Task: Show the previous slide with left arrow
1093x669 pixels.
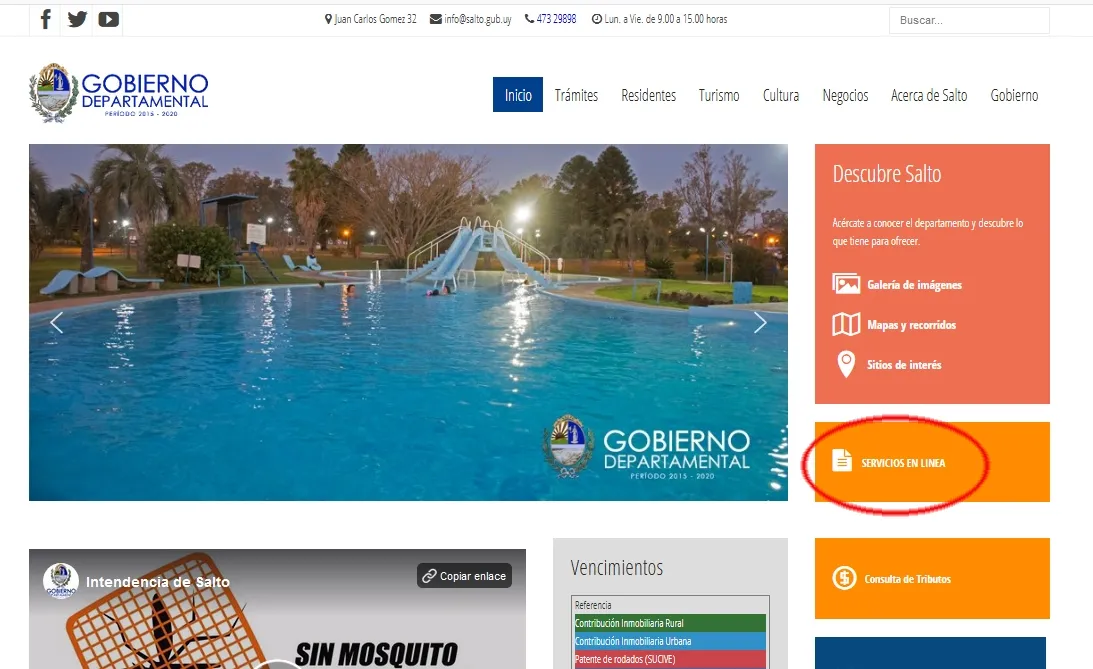Action: (x=56, y=322)
